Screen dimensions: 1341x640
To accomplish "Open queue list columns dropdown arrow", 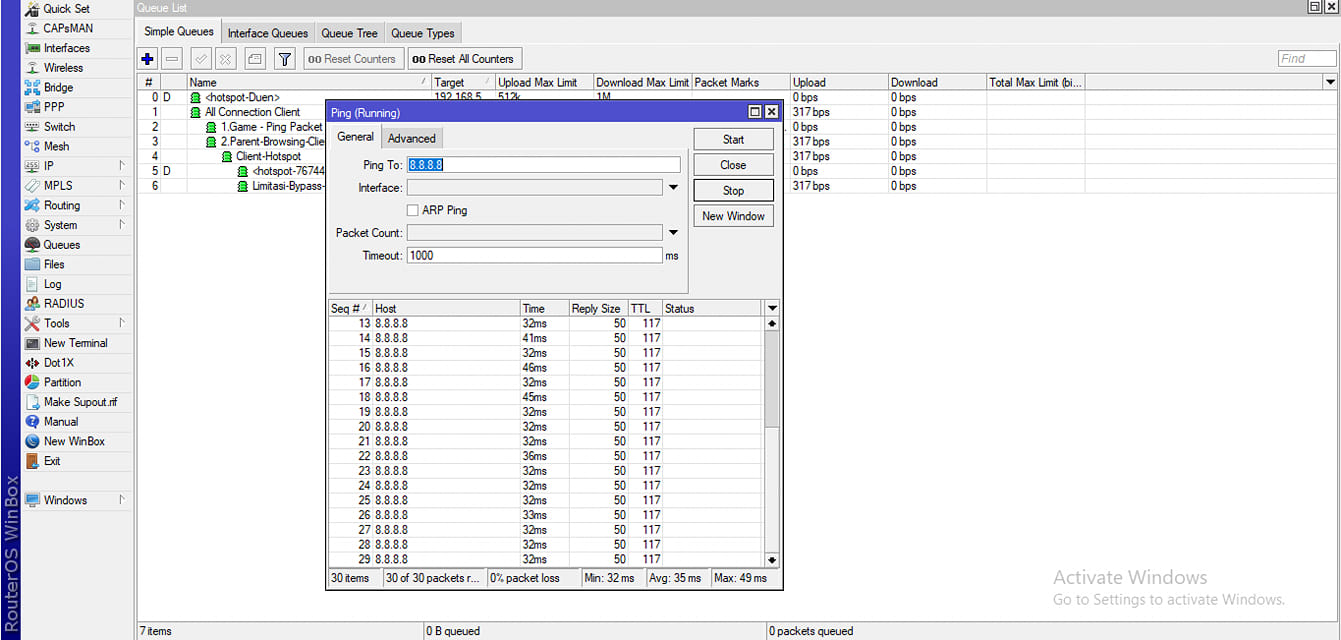I will pyautogui.click(x=1330, y=82).
